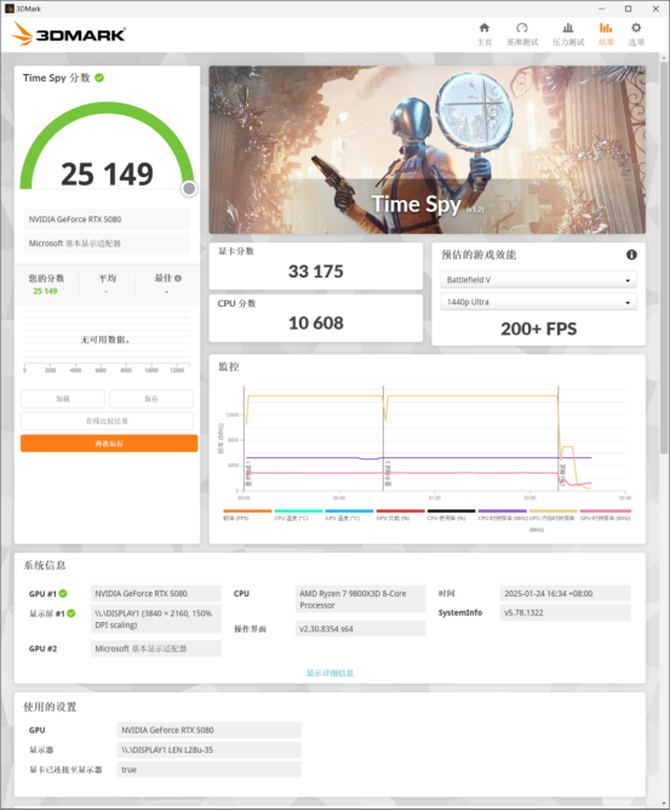Click green checkmark next to GPU #1
The height and width of the screenshot is (811, 670).
[63, 593]
